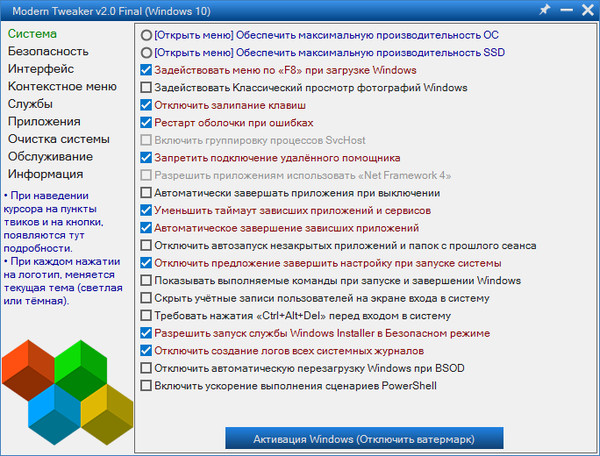Viewport: 600px width, 456px height.
Task: Uncheck disable system journal logs creation
Action: click(x=146, y=350)
